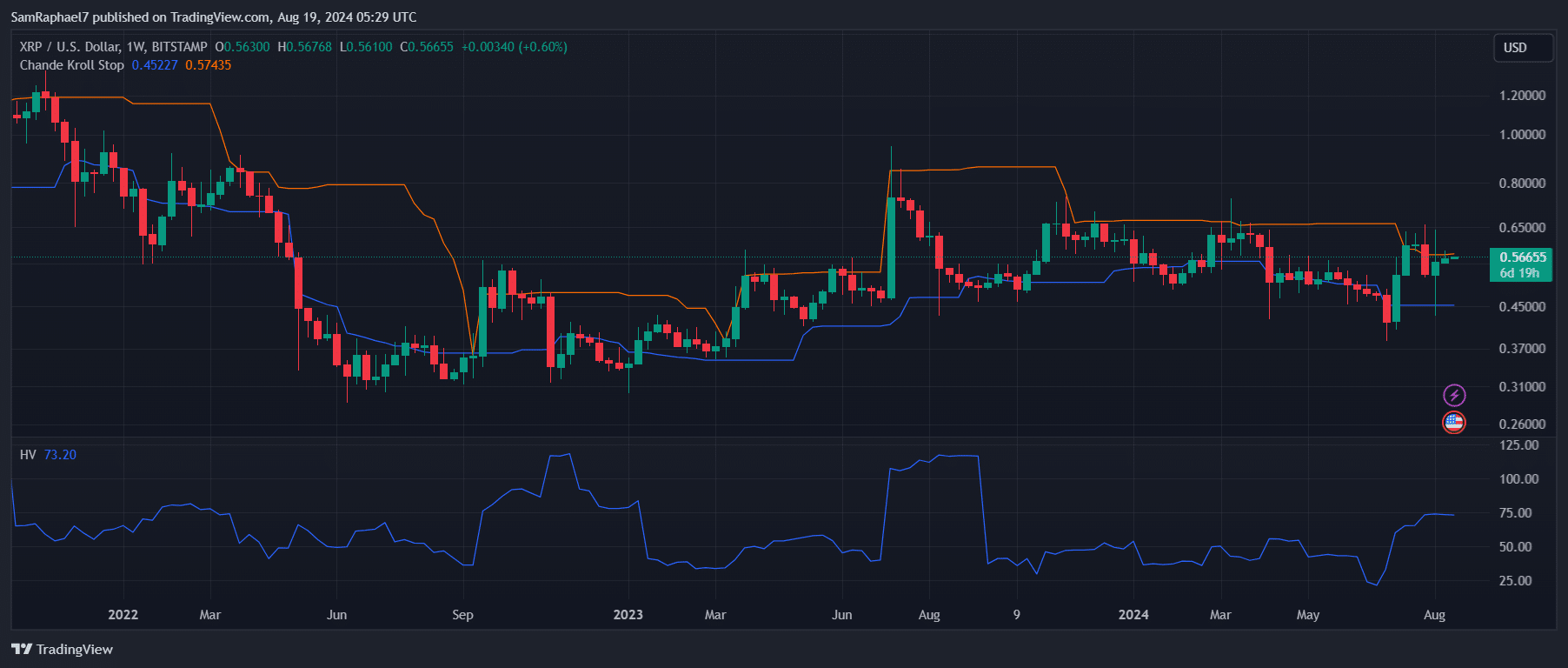Click the 2022 label on the time axis
This screenshot has height=668, width=1568.
coord(123,615)
